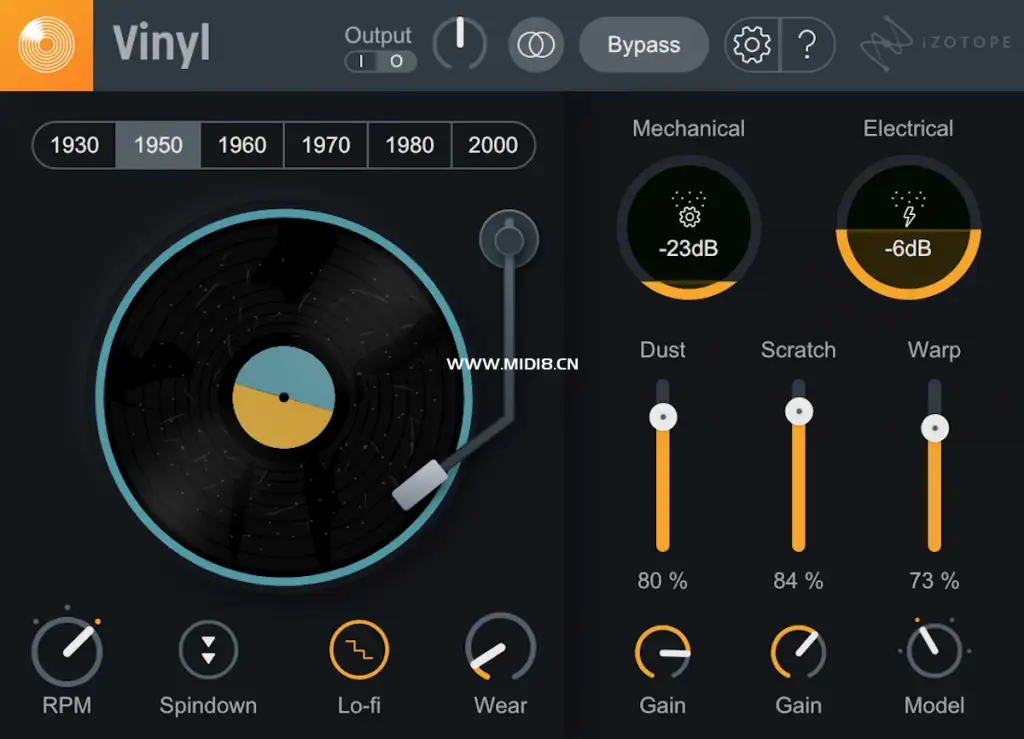Click the stereo/mono overlapping circles icon
Viewport: 1024px width, 739px height.
(x=536, y=44)
